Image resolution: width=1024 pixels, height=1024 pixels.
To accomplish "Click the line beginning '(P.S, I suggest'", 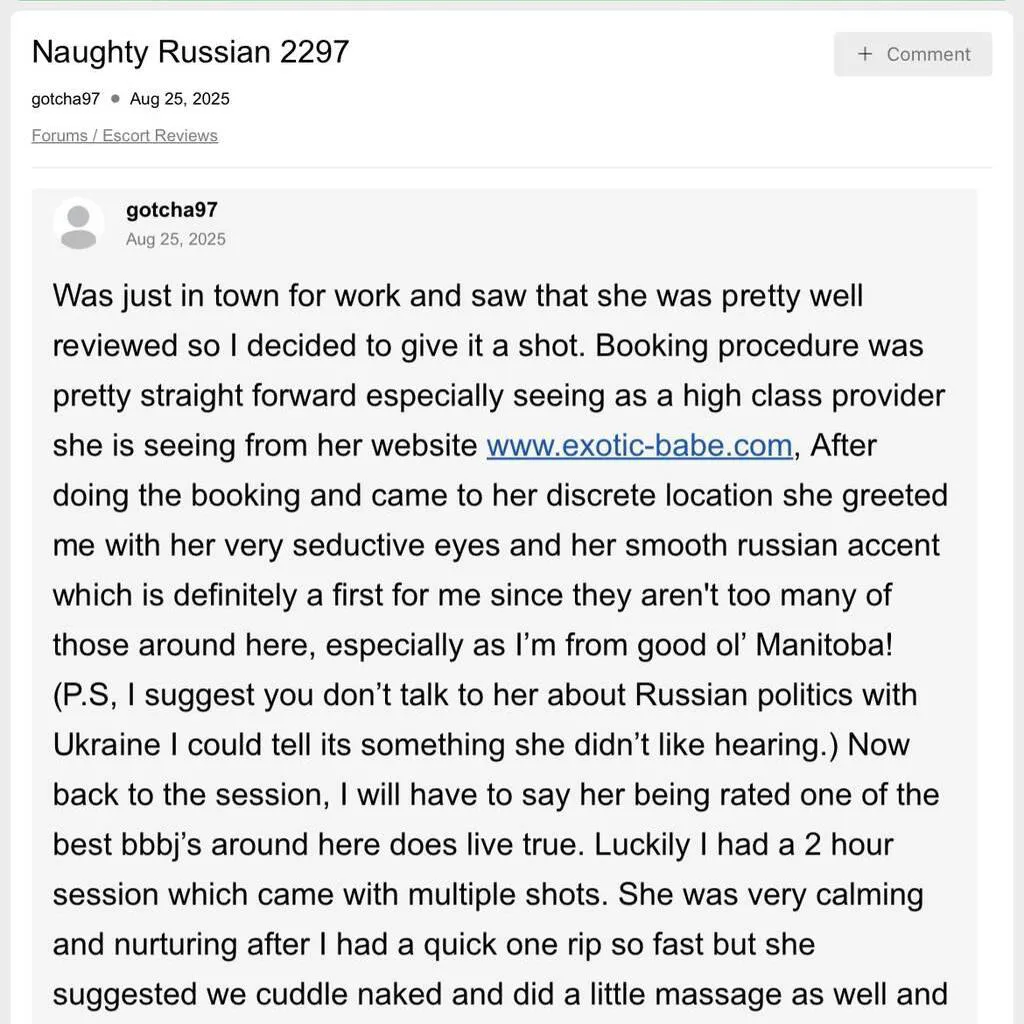I will (484, 695).
